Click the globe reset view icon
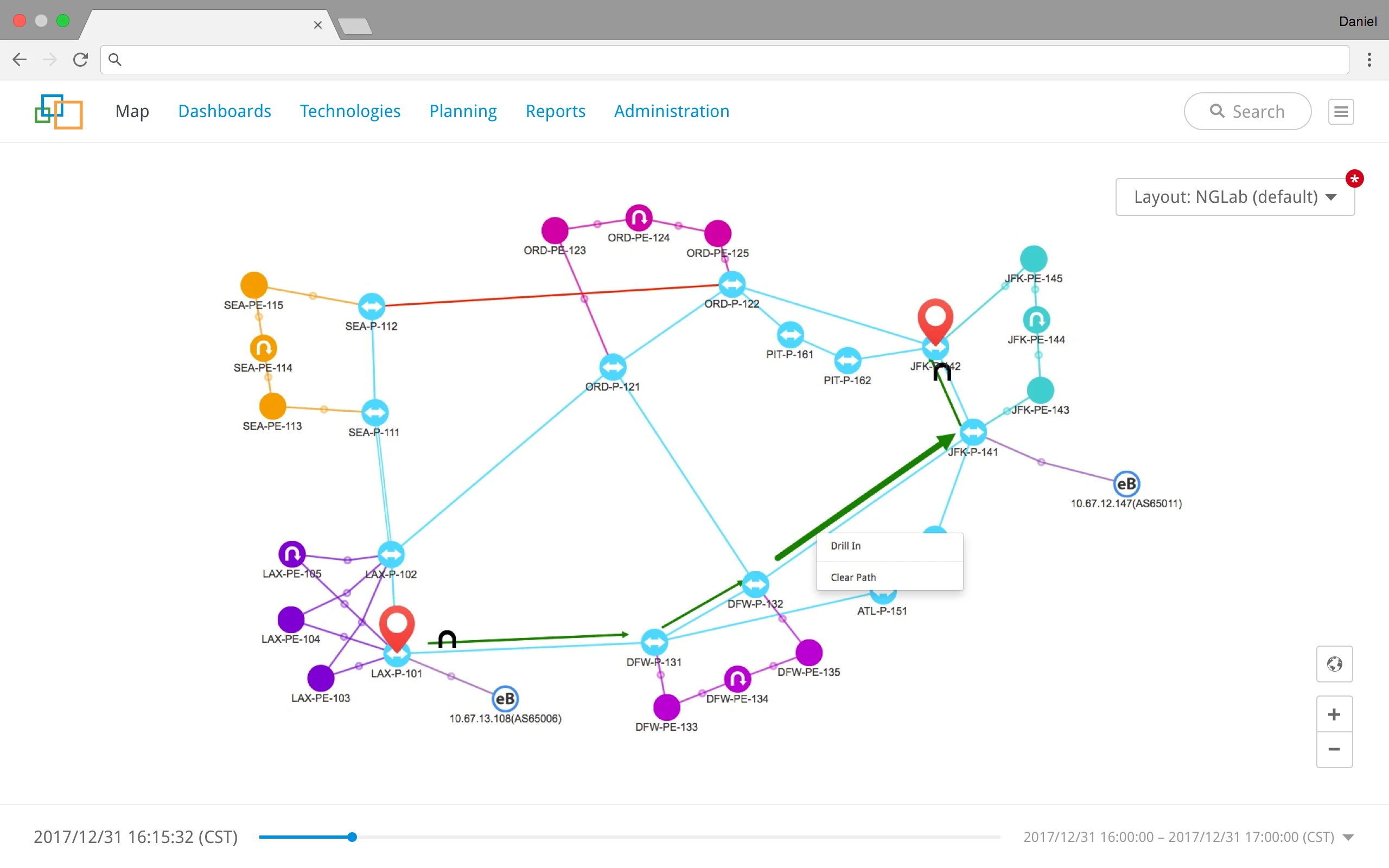This screenshot has height=868, width=1389. (x=1334, y=664)
